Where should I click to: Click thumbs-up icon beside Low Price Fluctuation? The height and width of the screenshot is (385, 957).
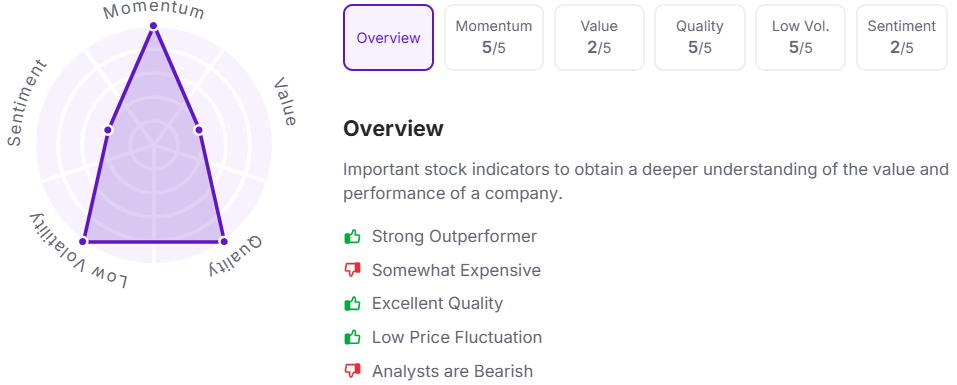(x=352, y=337)
